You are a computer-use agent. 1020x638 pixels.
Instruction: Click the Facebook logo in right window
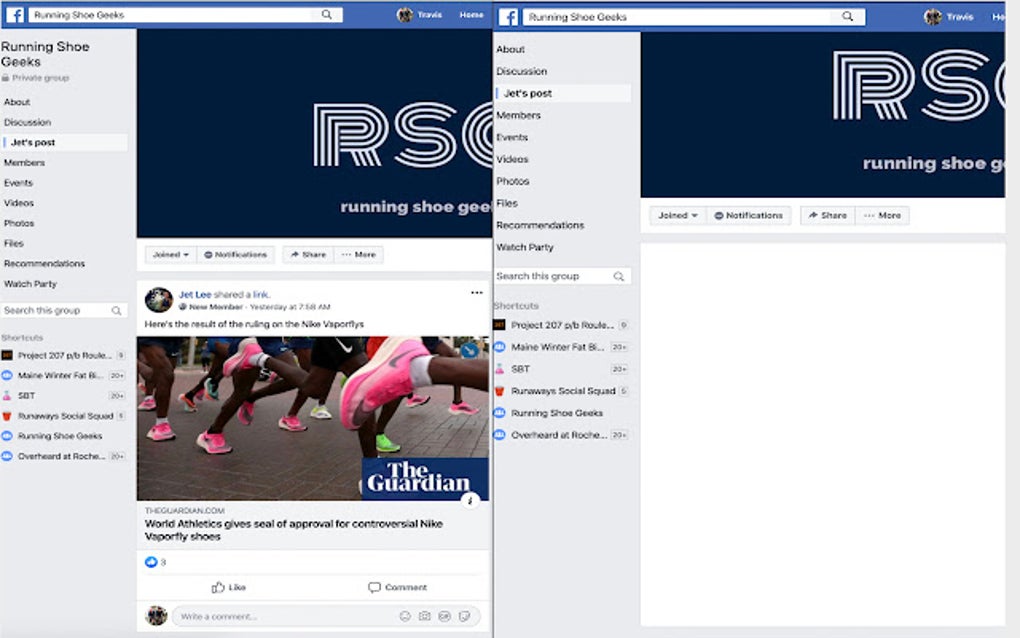(x=509, y=17)
